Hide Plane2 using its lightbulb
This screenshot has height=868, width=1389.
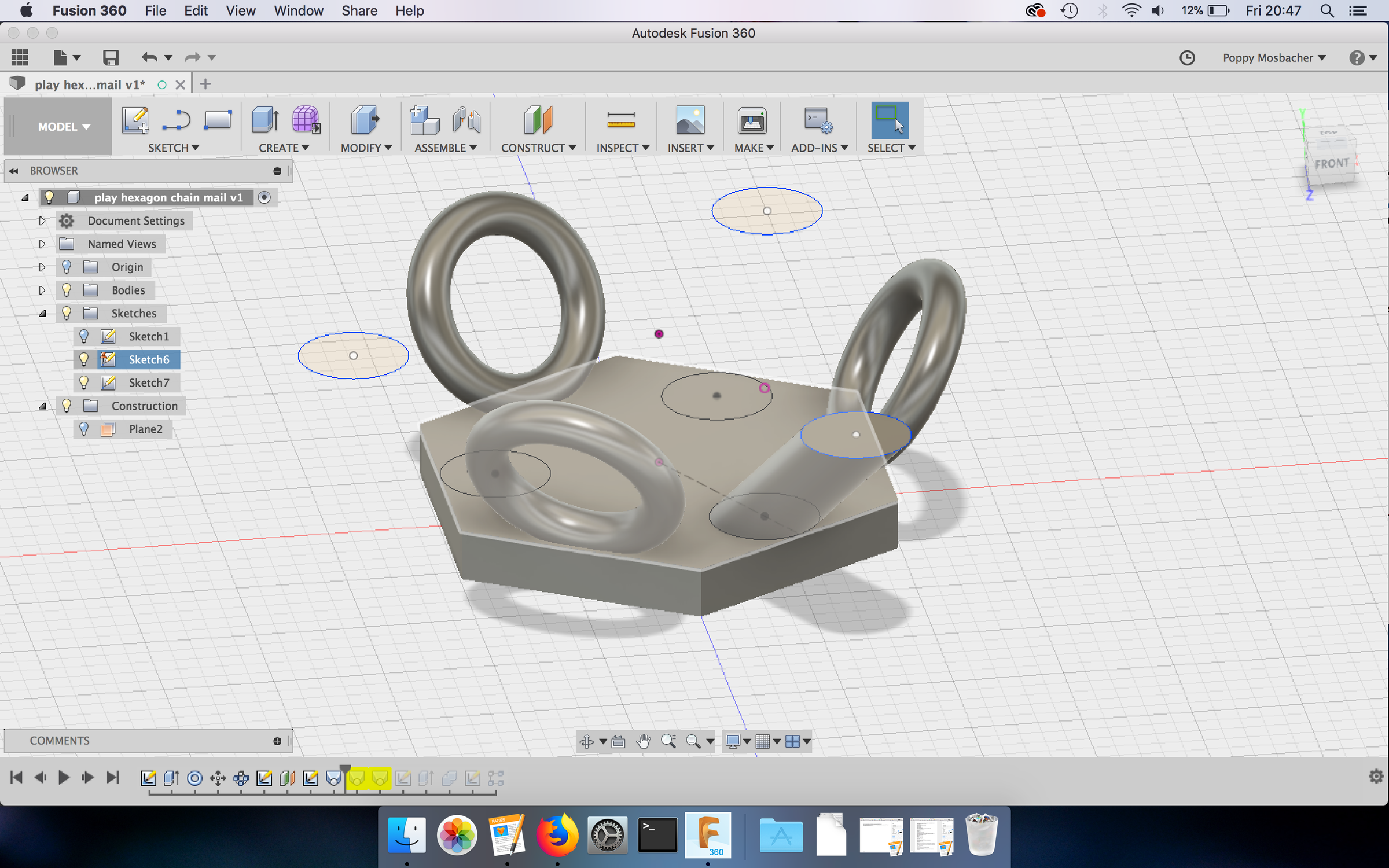tap(85, 429)
